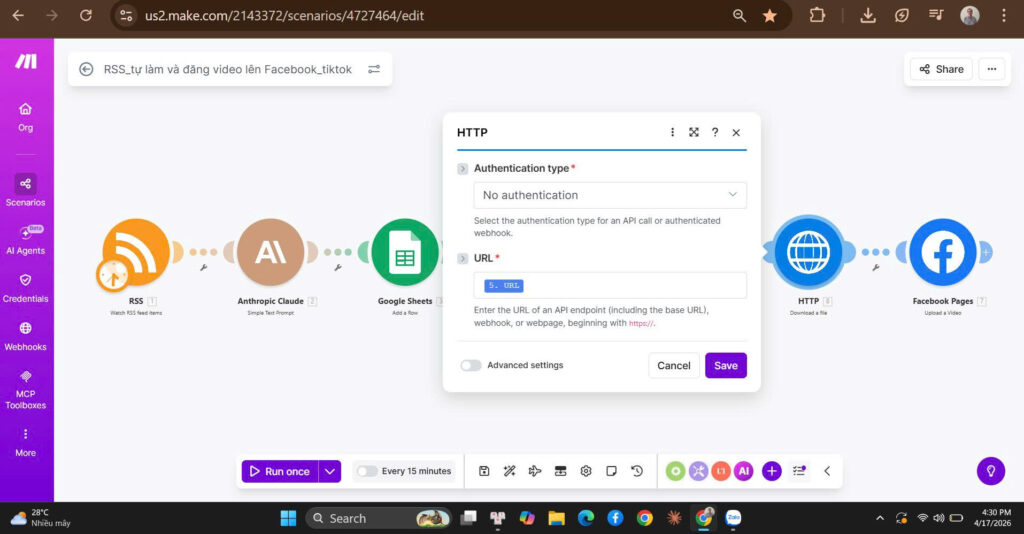Open the No authentication dropdown
1024x534 pixels.
coord(609,195)
